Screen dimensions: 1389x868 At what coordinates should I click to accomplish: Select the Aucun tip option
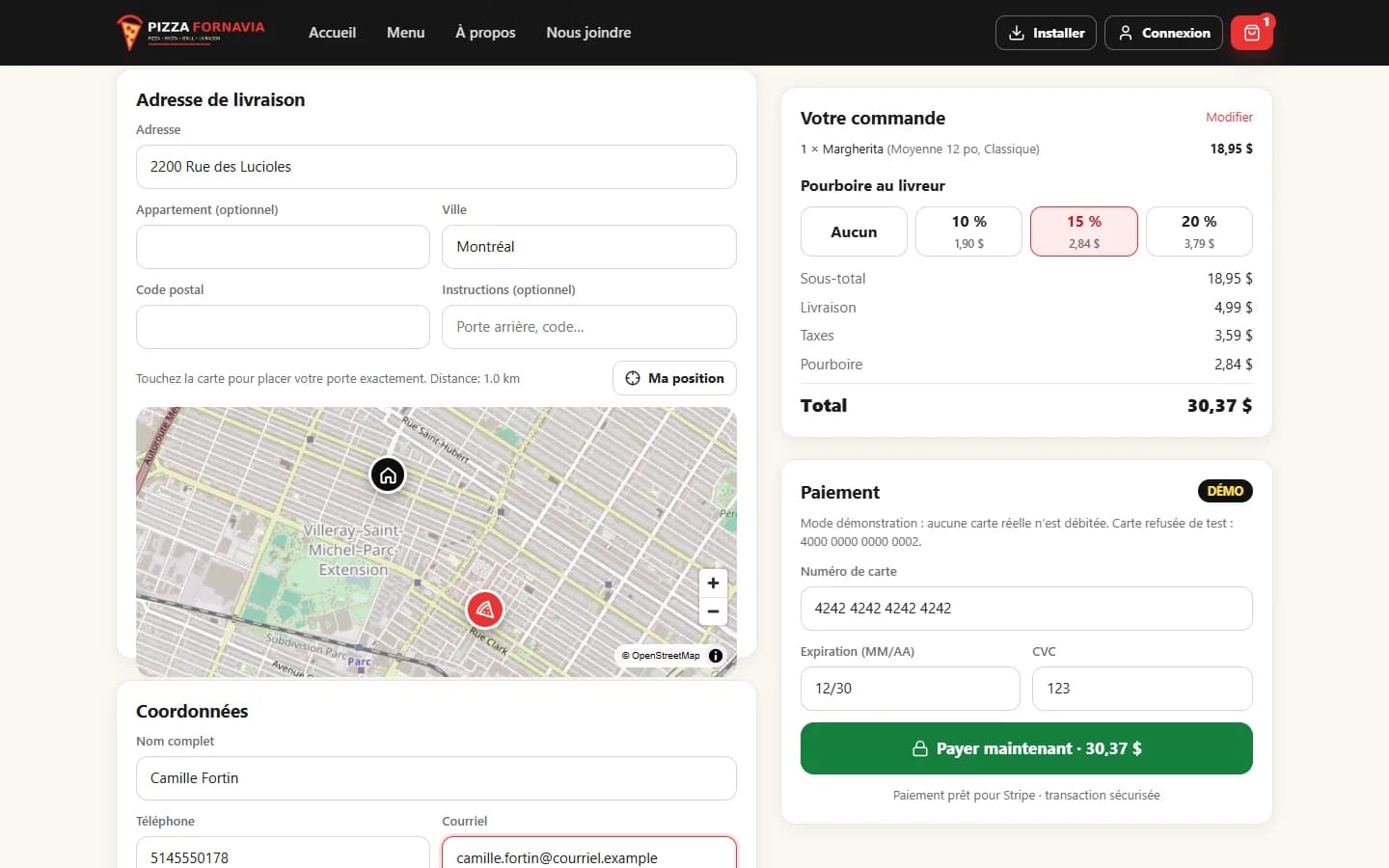pos(854,231)
